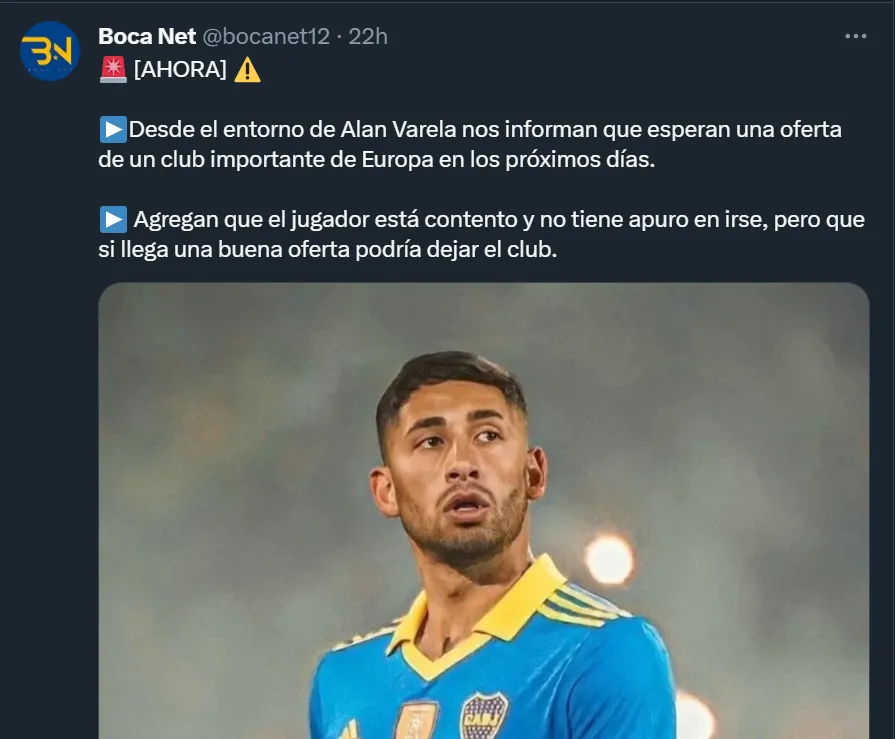Click the gold badge on the jersey
Screen dimensions: 895x739
(x=417, y=720)
